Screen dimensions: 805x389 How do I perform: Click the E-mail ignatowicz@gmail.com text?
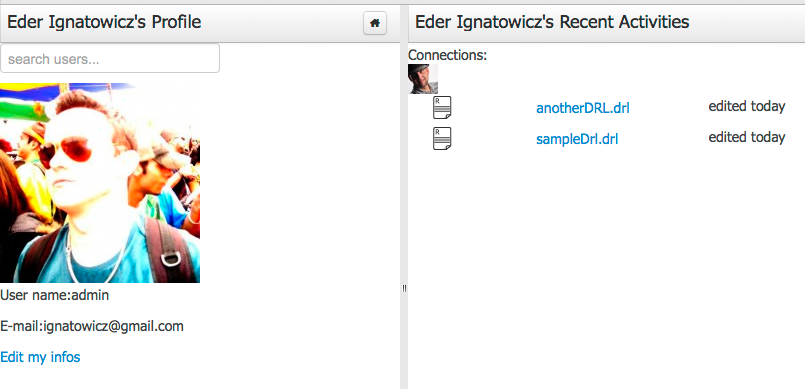[92, 326]
